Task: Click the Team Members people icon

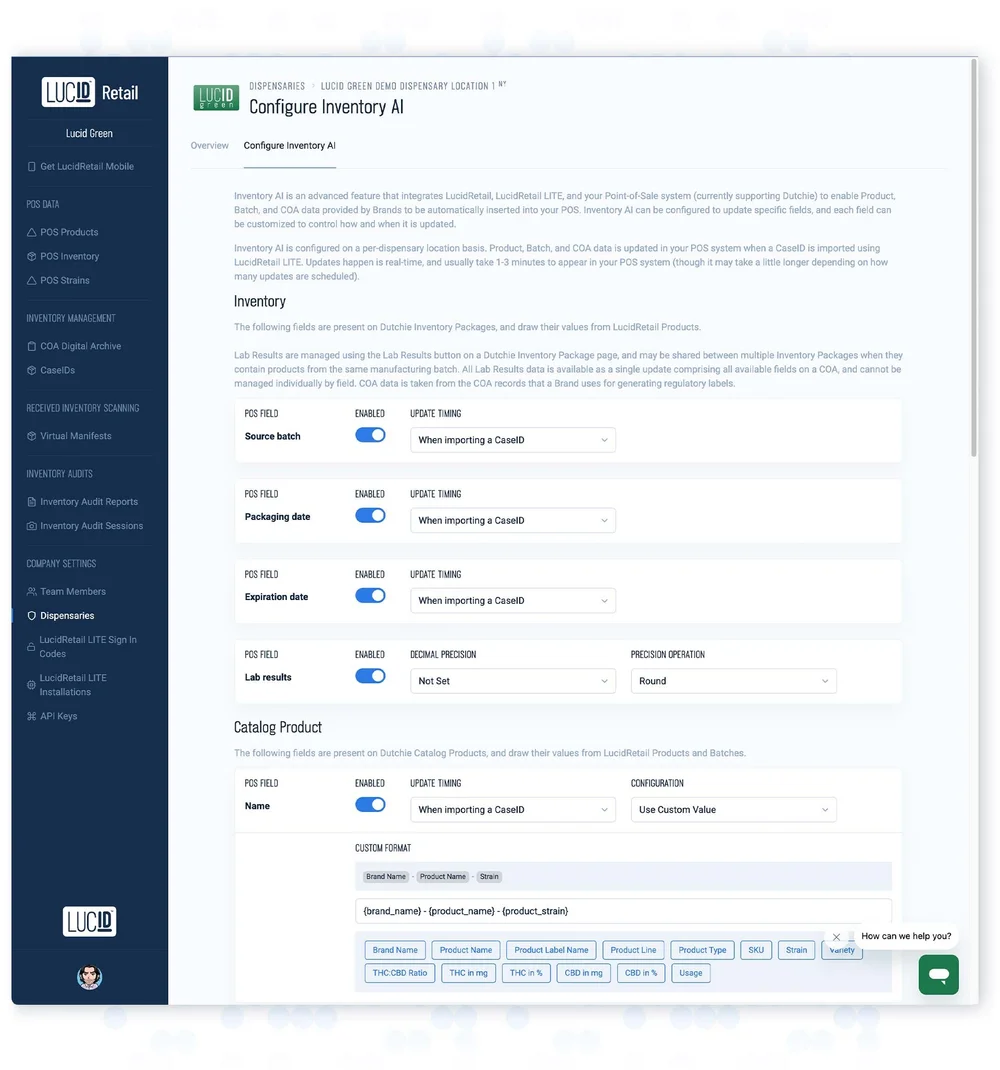Action: point(31,592)
